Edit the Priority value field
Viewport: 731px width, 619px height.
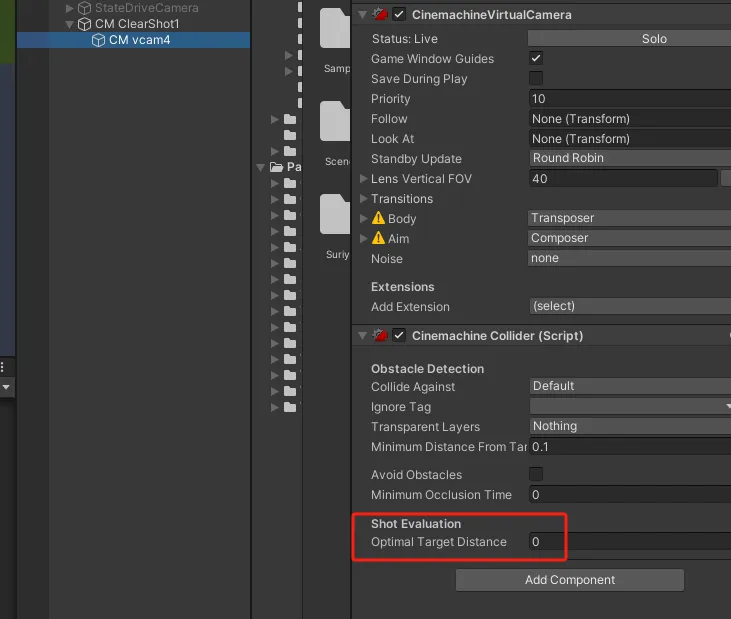[x=630, y=99]
